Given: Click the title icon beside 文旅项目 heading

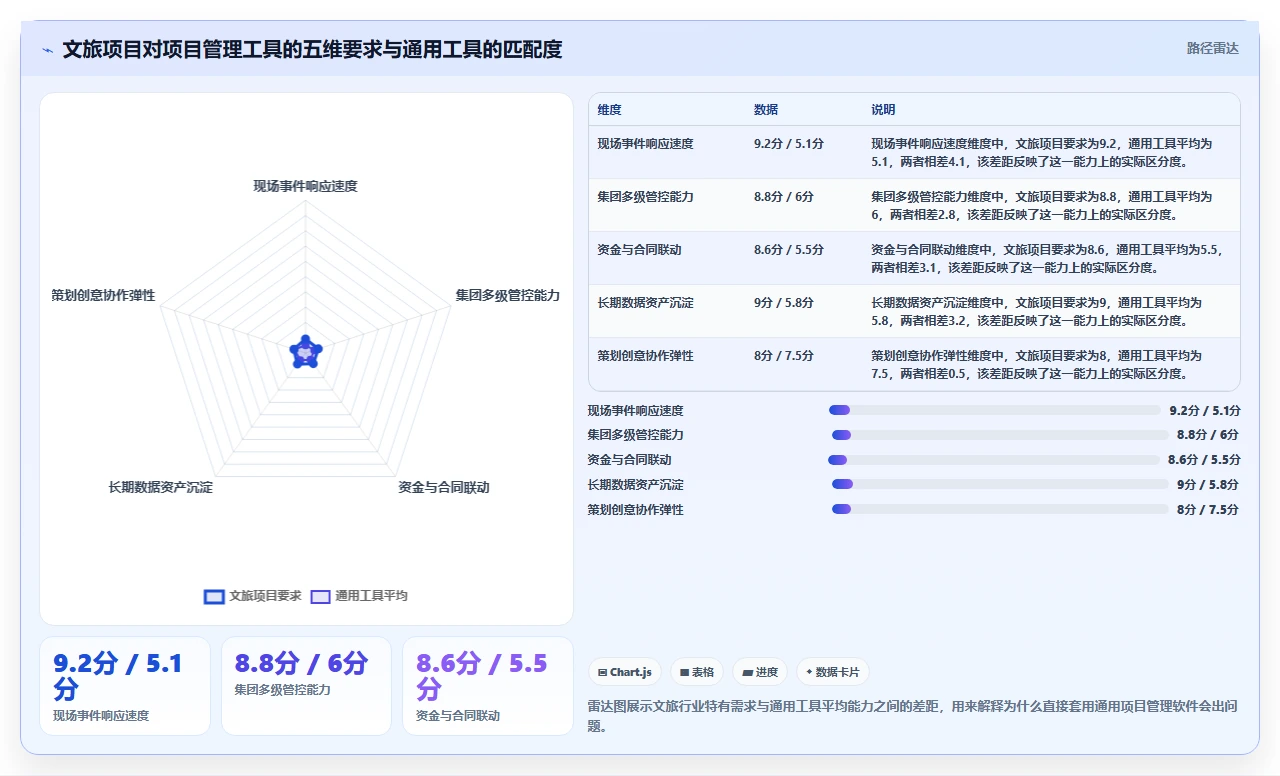Looking at the screenshot, I should click(47, 50).
